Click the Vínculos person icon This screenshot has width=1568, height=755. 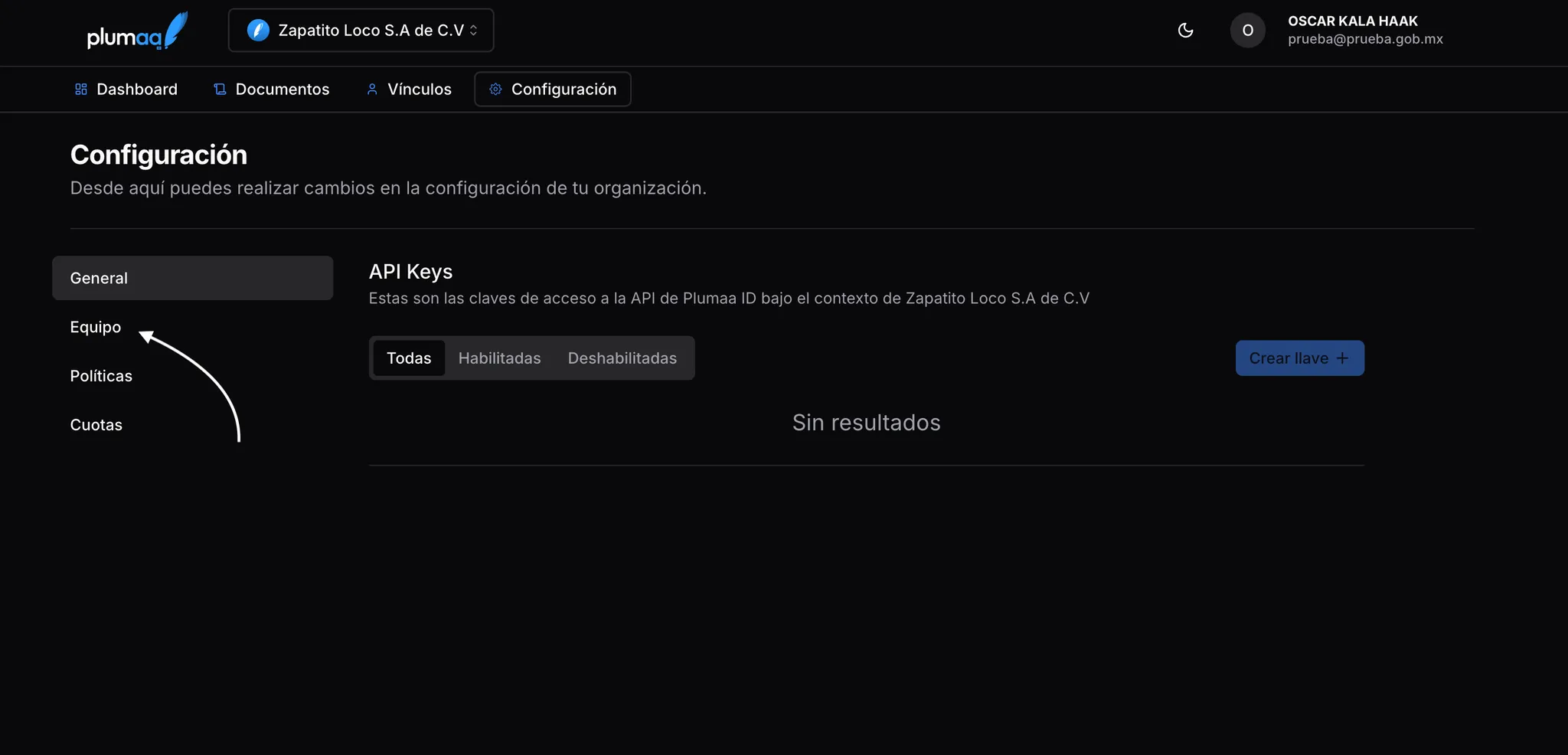coord(372,90)
